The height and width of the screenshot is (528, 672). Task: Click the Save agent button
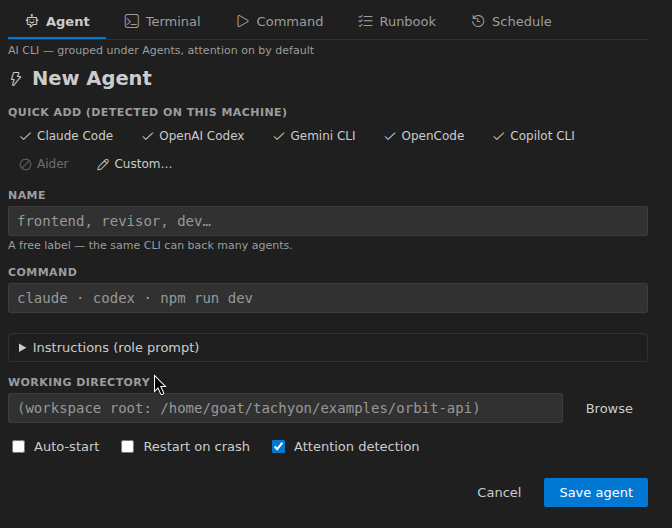click(x=596, y=492)
